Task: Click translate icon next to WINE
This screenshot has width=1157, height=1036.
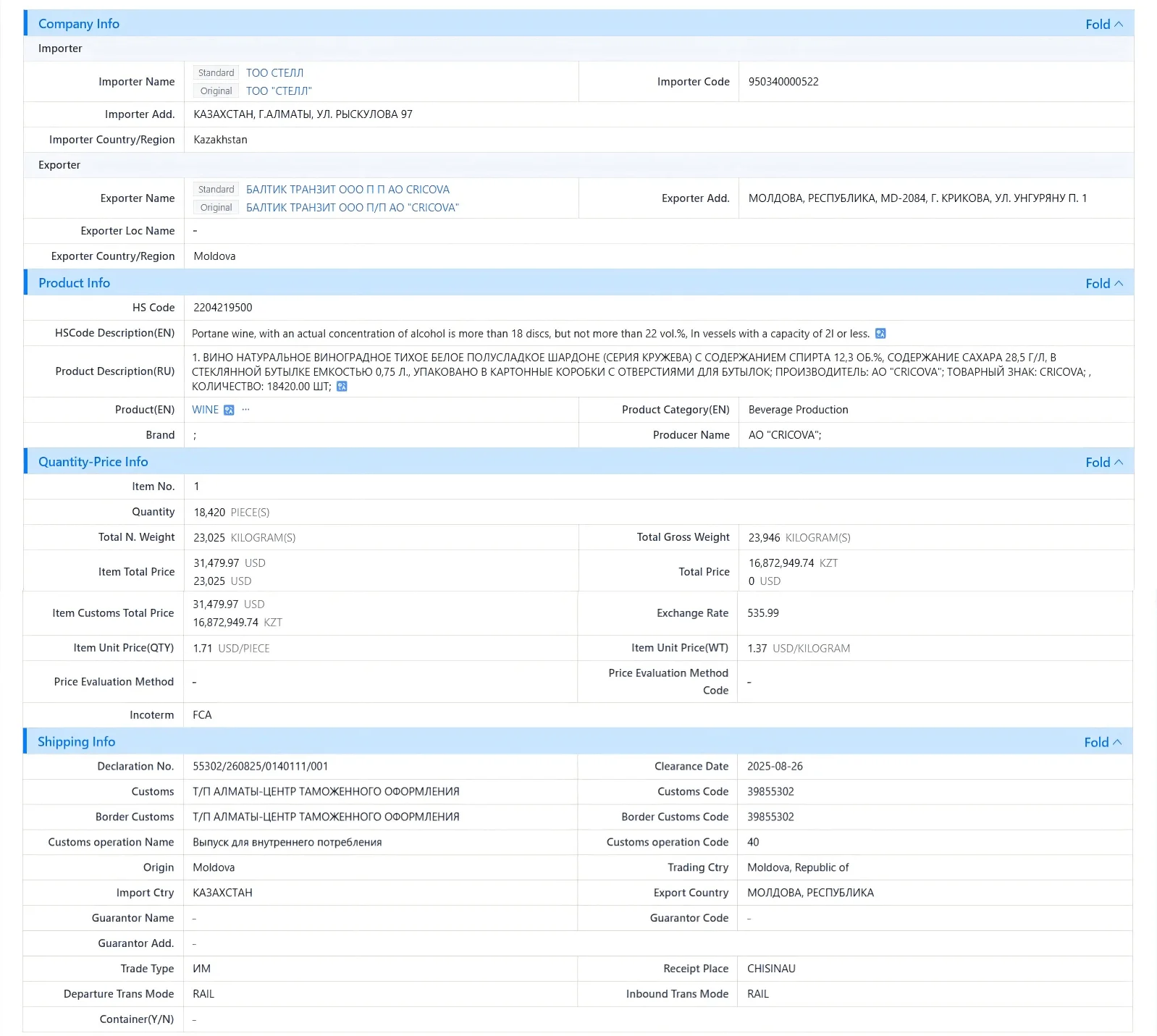Action: click(229, 410)
